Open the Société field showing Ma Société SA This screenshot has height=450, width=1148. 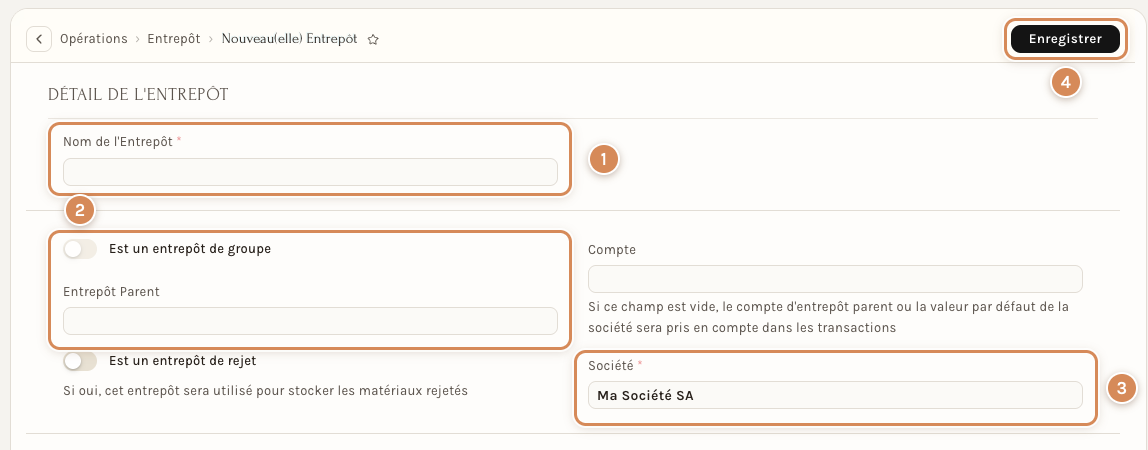pyautogui.click(x=835, y=395)
